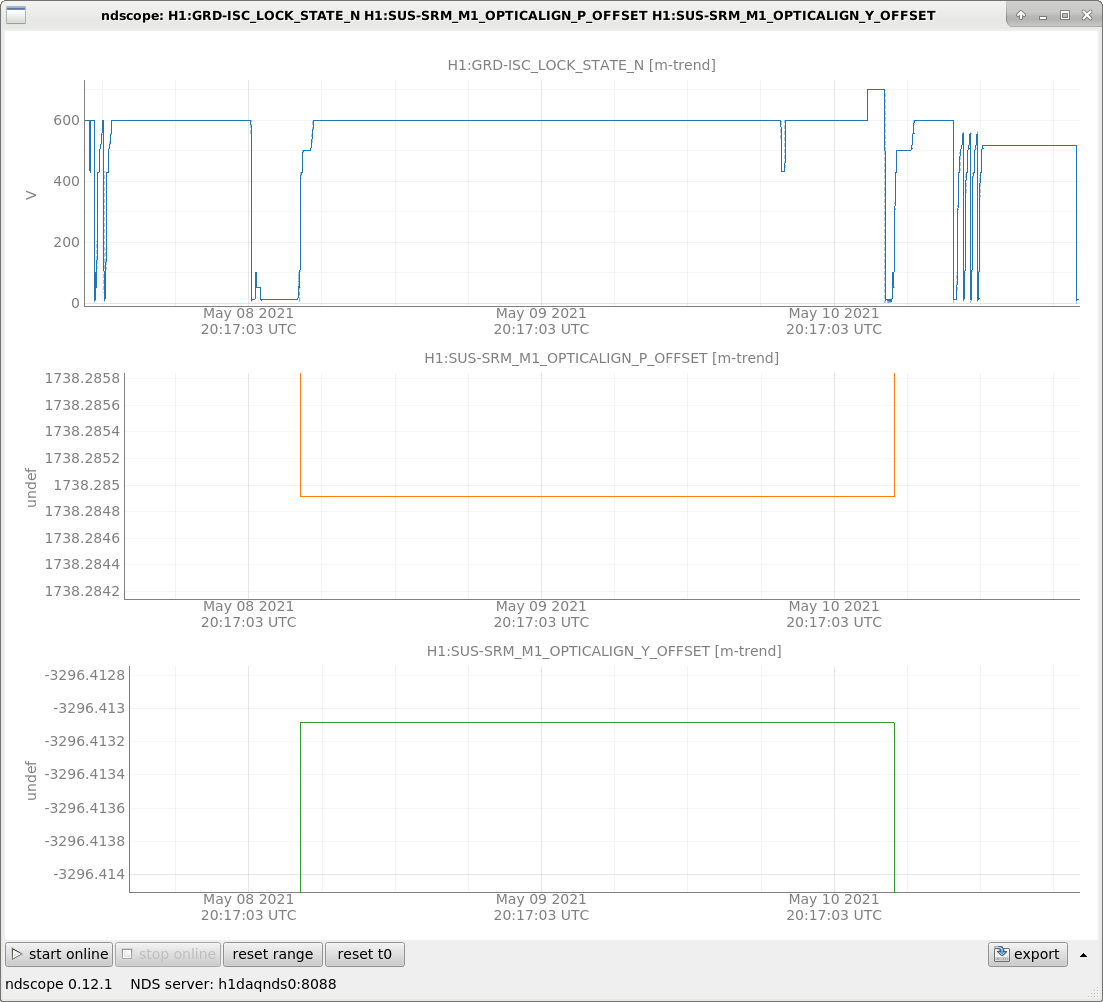Click the -3296.413 tick on the Y_OFFSET axis
Viewport: 1103px width, 1002px height.
pos(89,708)
